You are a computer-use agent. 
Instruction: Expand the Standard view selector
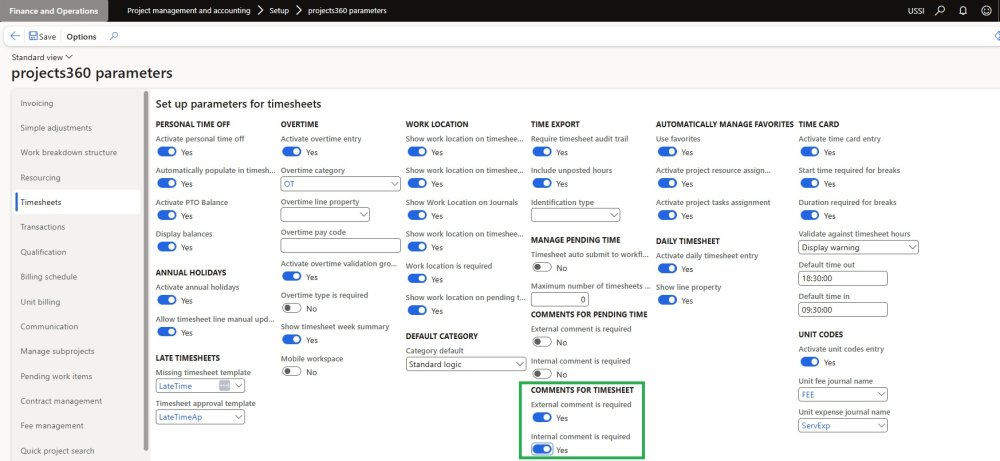[35, 57]
